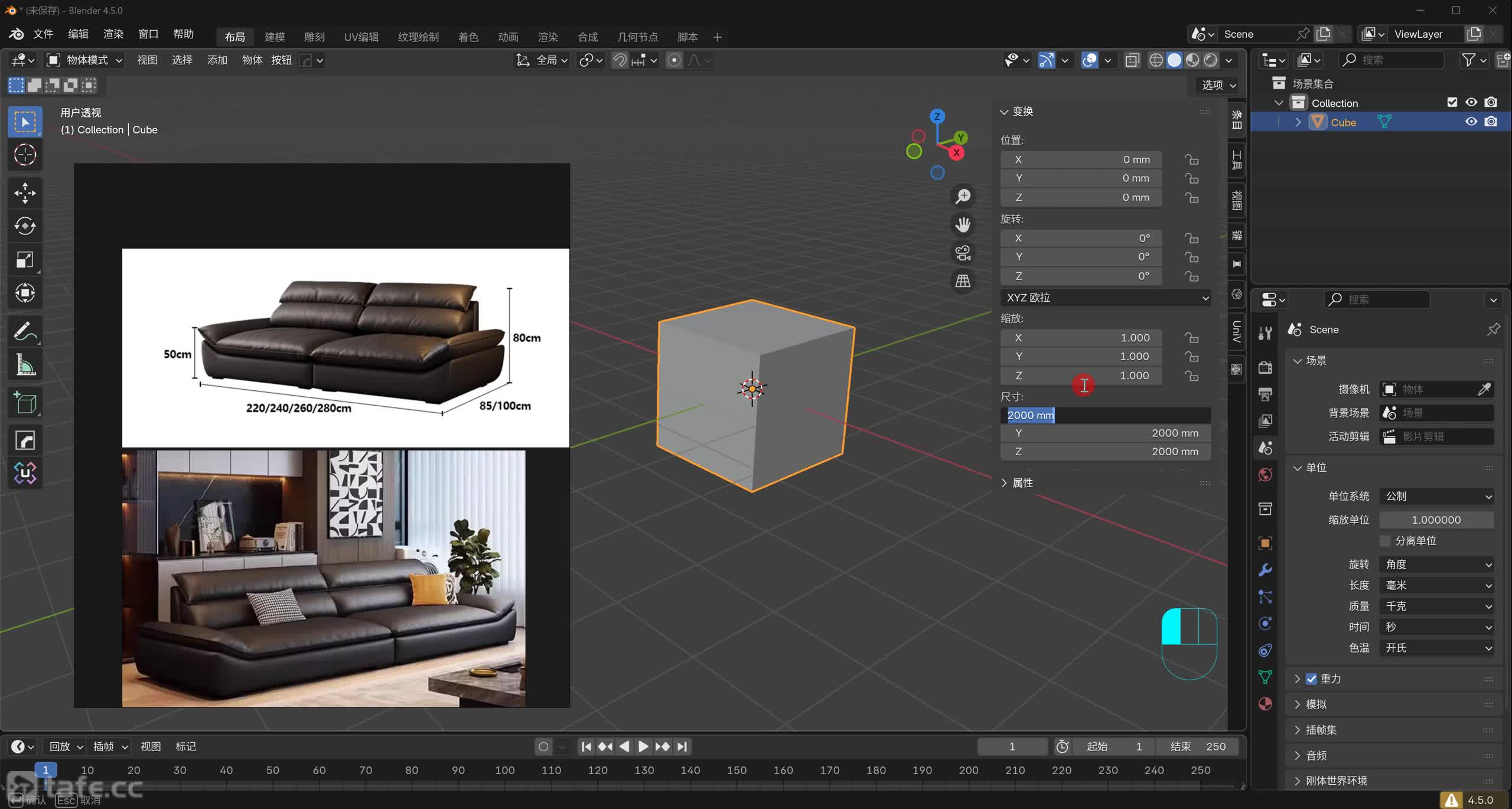Open the unit system dropdown (公制)

point(1436,497)
